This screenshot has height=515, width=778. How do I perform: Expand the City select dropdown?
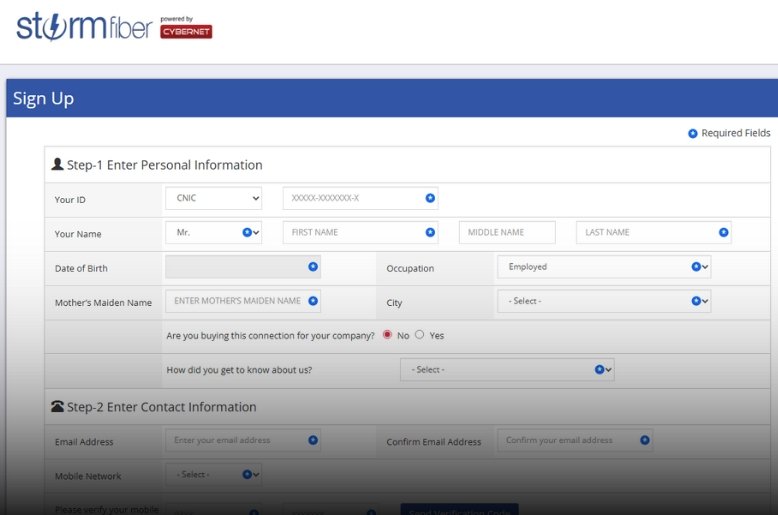pyautogui.click(x=603, y=301)
